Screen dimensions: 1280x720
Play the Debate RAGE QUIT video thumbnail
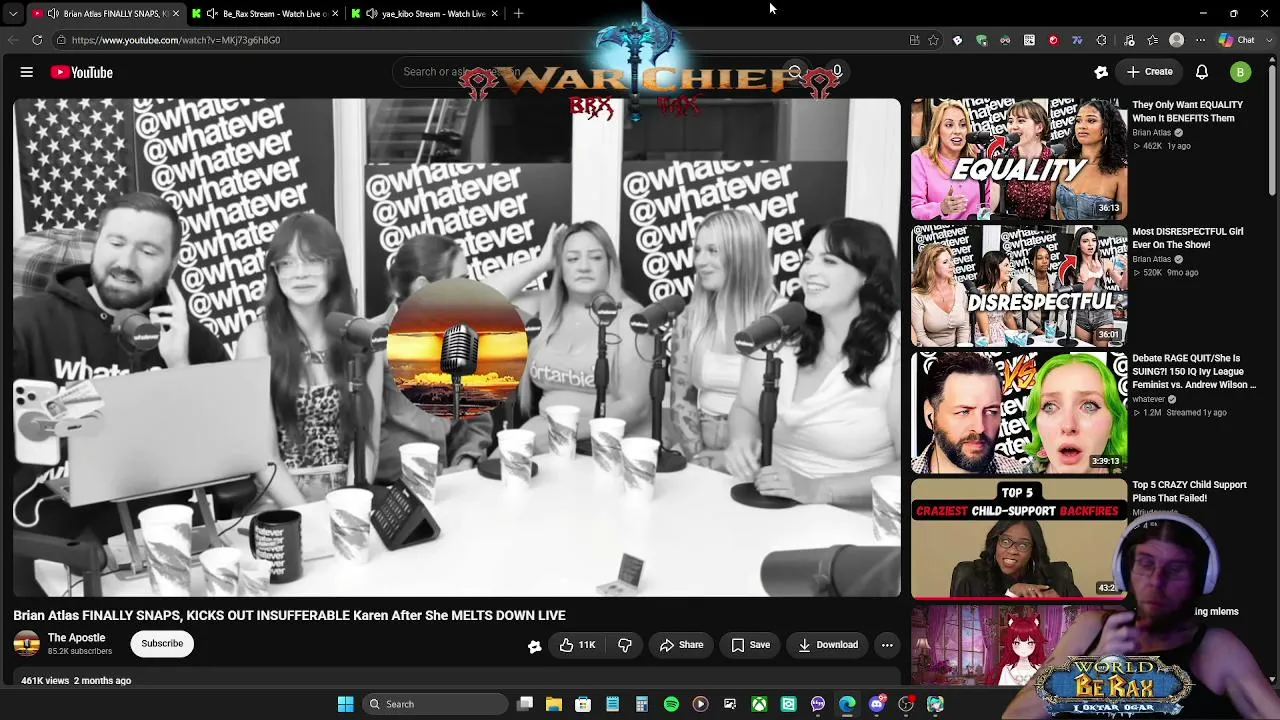pyautogui.click(x=1019, y=413)
